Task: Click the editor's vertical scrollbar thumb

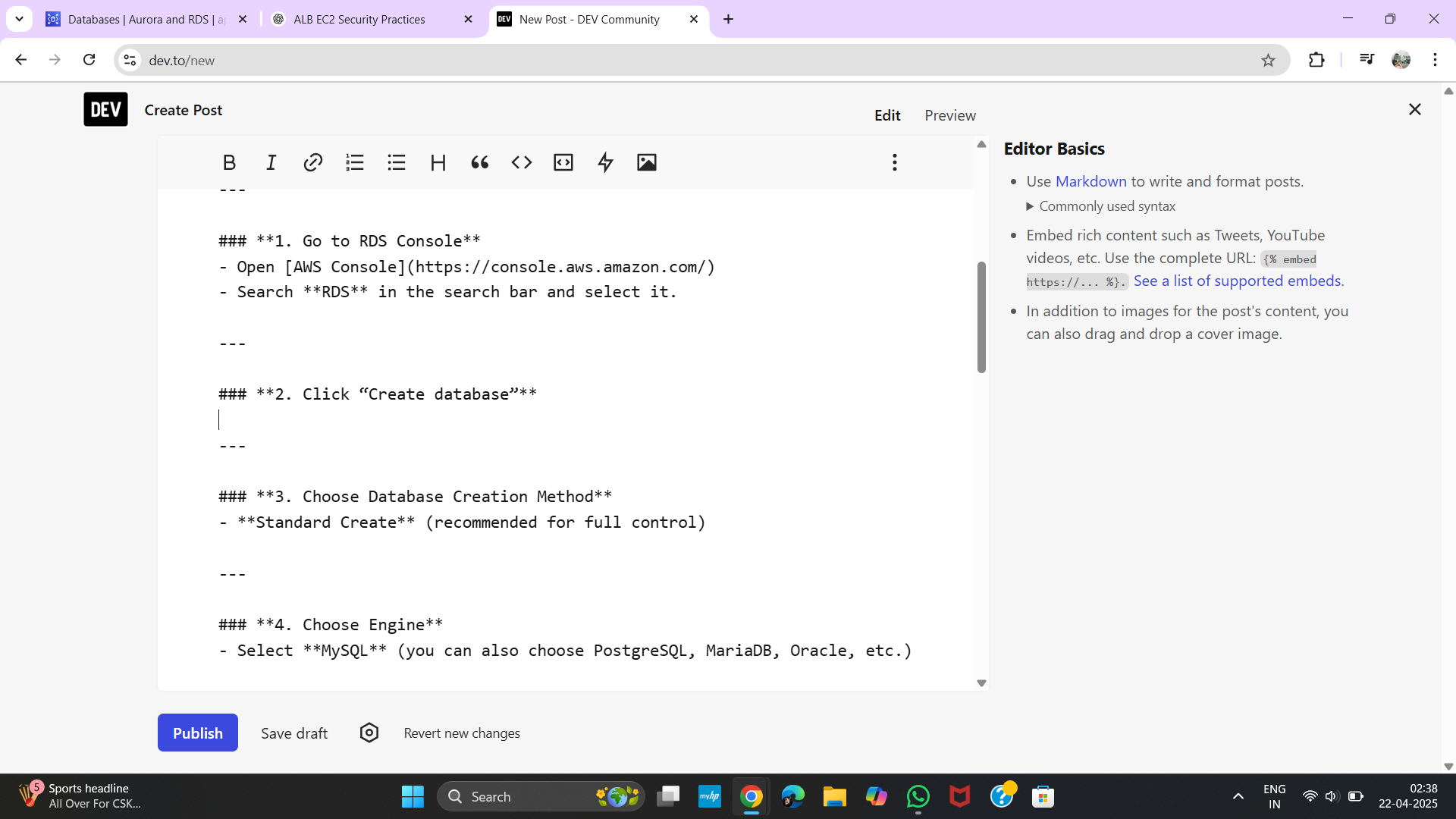Action: (x=981, y=317)
